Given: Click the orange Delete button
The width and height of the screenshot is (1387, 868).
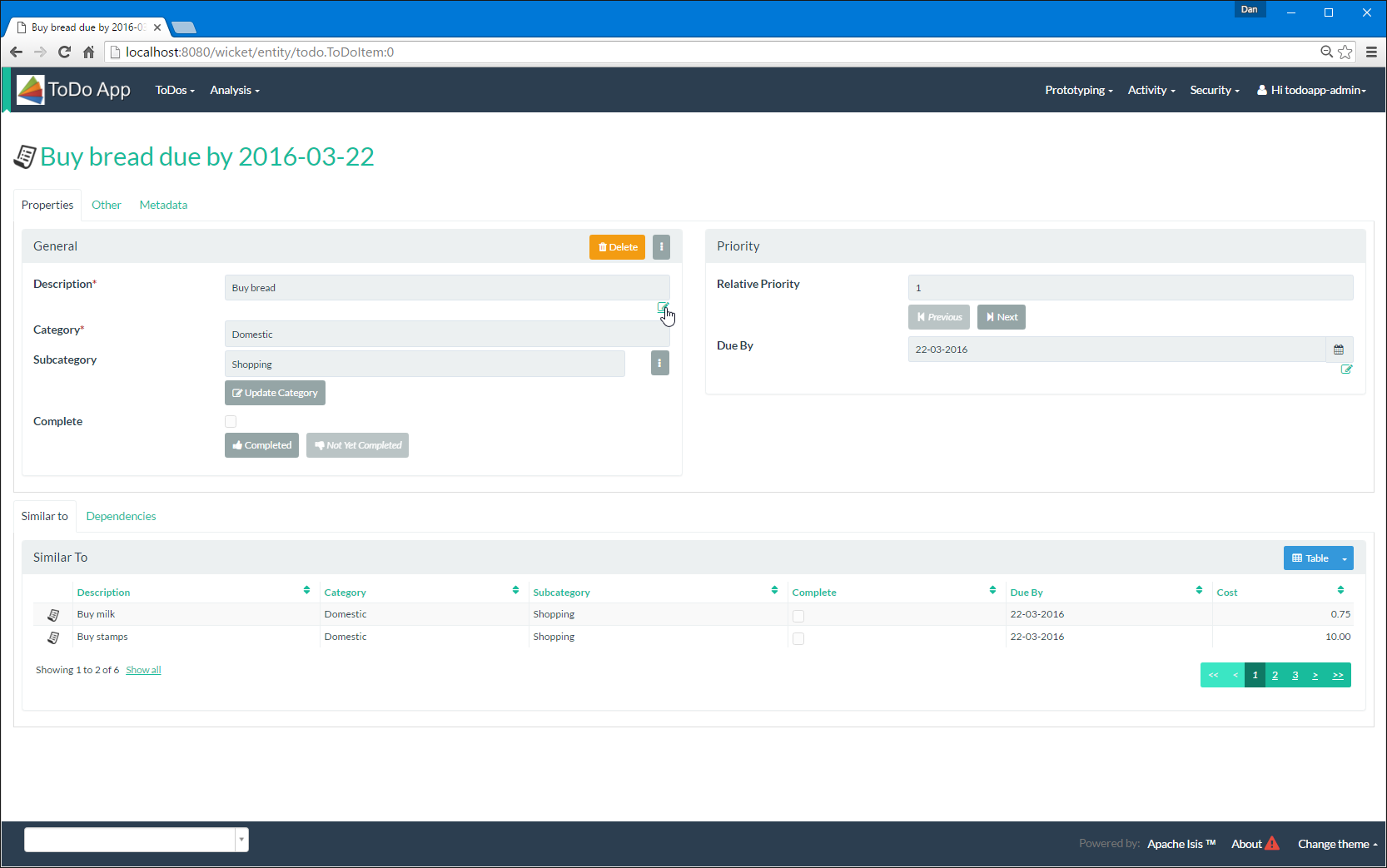Looking at the screenshot, I should pos(617,247).
